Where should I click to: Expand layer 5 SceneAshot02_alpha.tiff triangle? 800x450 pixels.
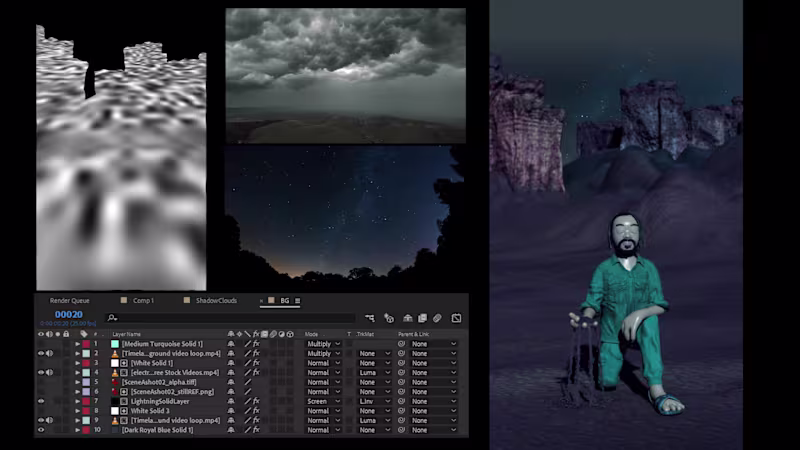78,382
